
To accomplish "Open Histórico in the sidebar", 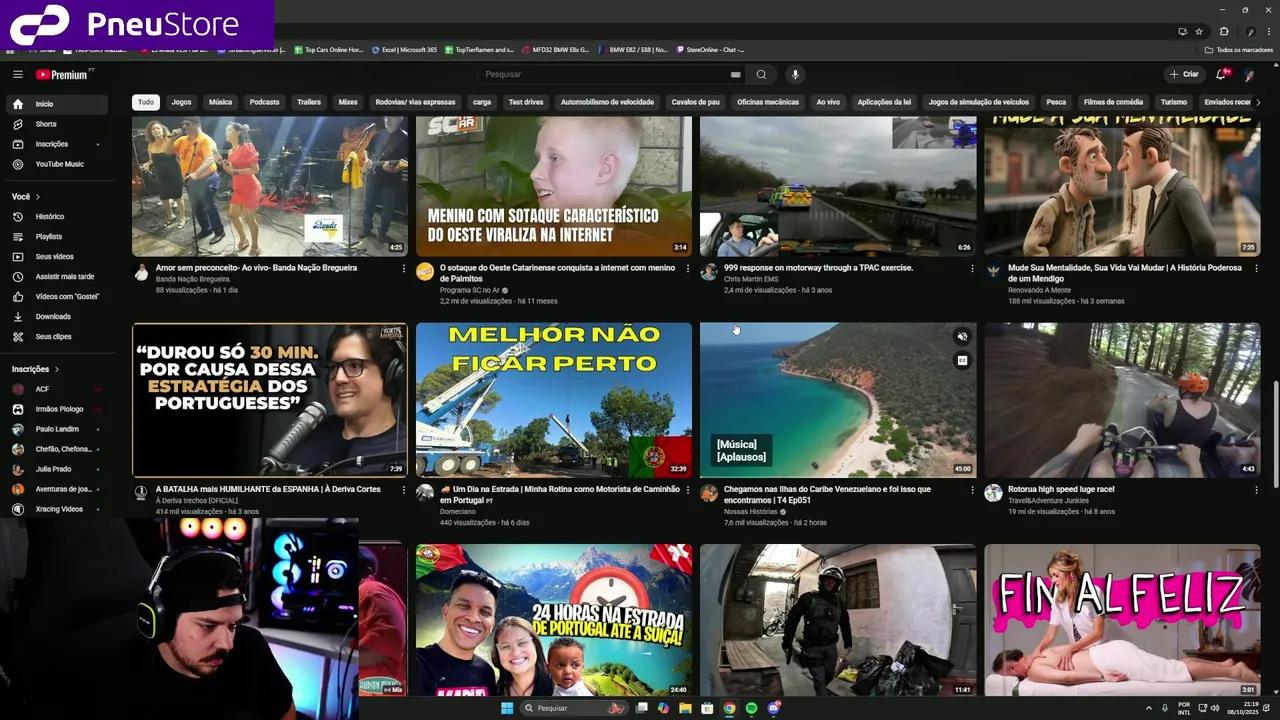I will coord(50,216).
